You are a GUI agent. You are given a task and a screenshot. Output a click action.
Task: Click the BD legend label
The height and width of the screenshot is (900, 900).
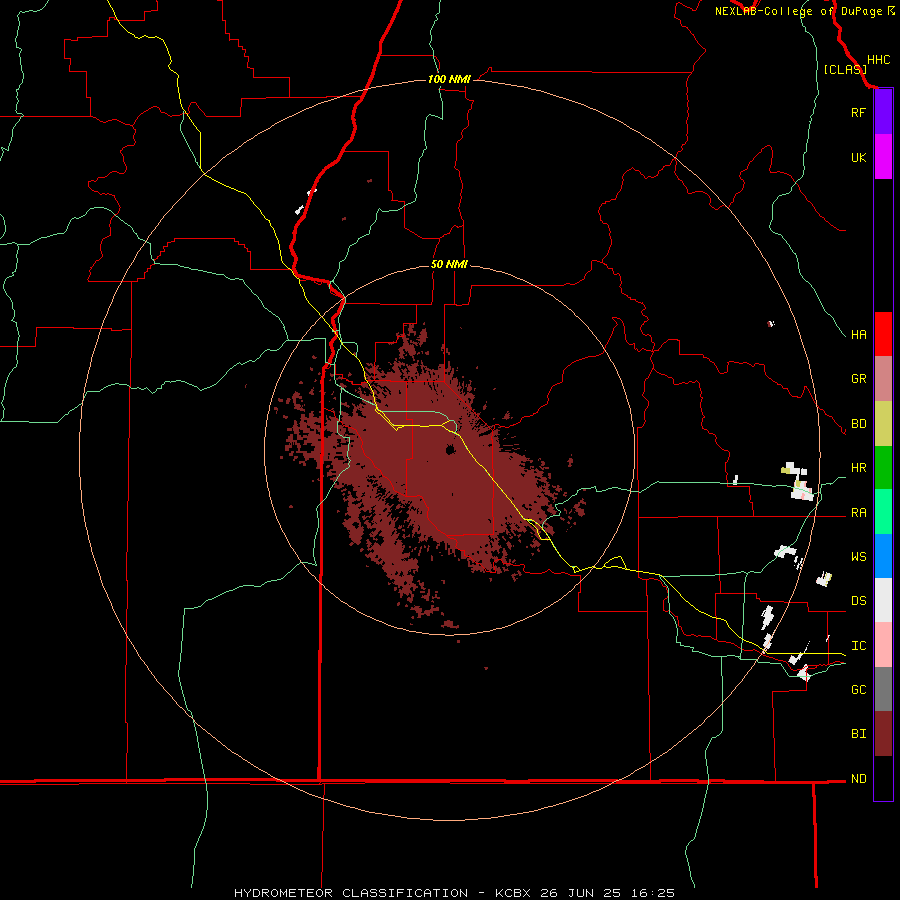(x=858, y=424)
